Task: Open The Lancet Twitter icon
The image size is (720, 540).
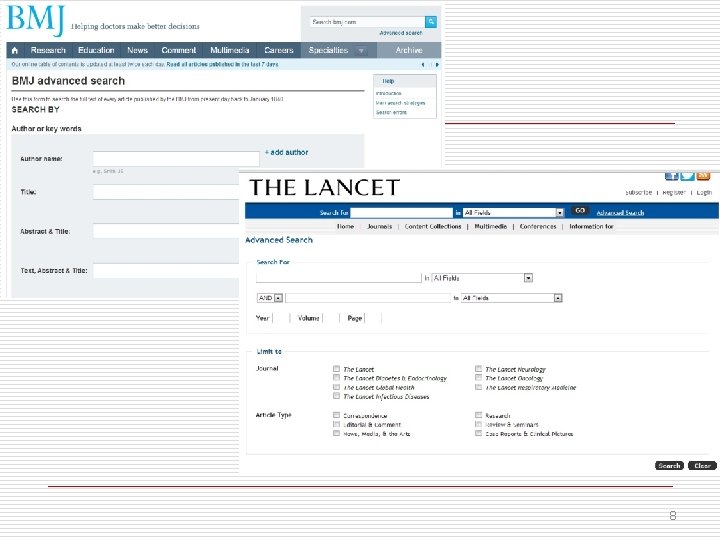Action: coord(687,176)
